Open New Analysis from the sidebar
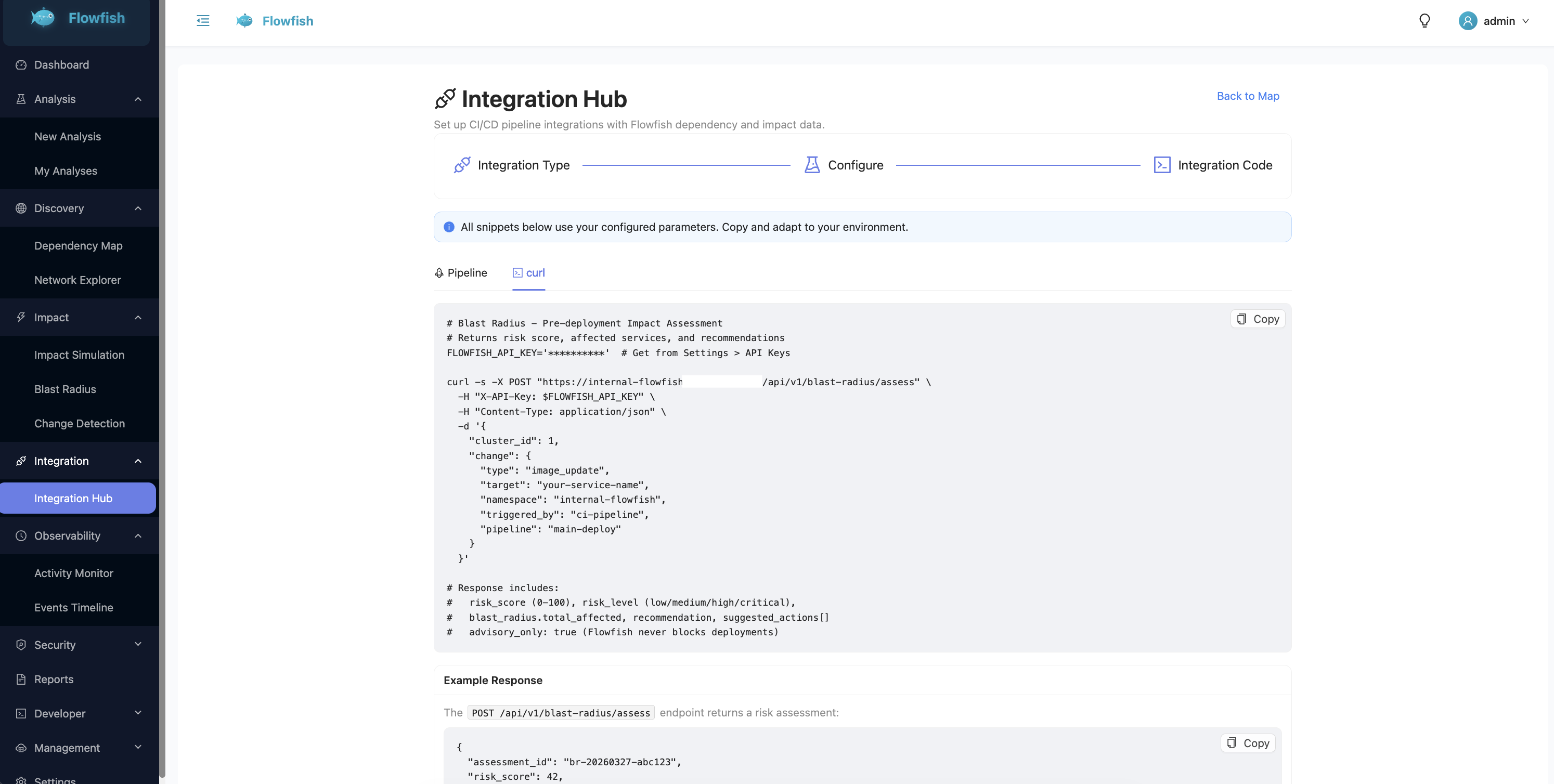This screenshot has width=1554, height=784. pyautogui.click(x=68, y=136)
